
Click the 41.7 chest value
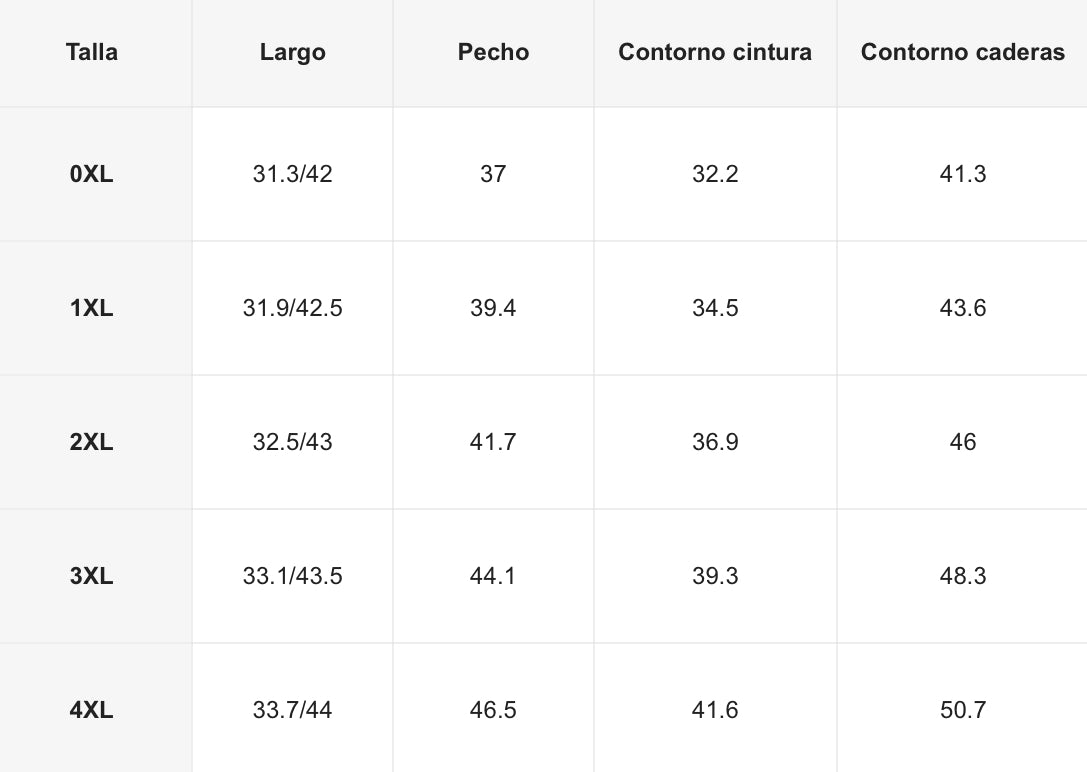click(x=493, y=442)
